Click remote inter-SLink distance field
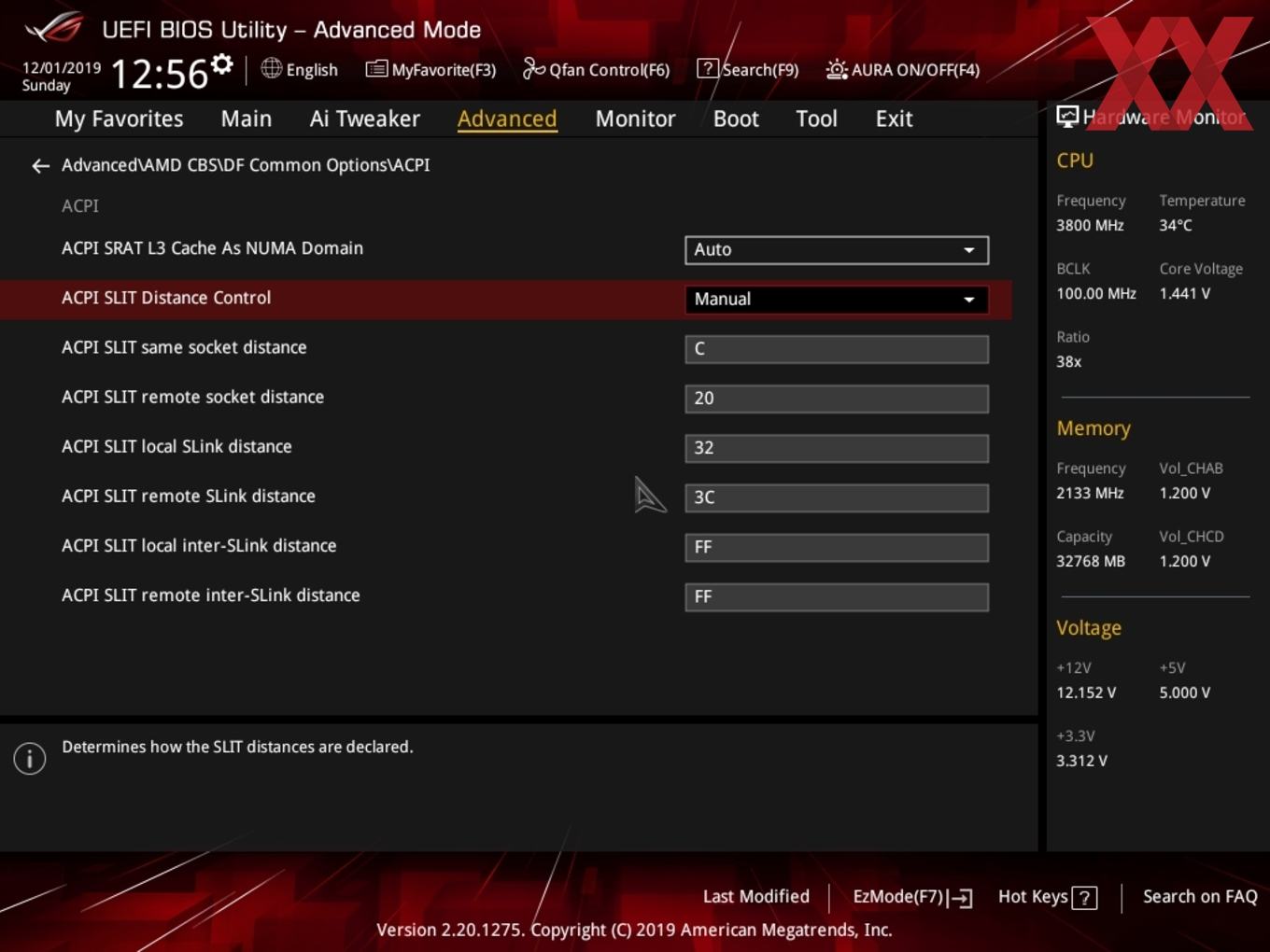The image size is (1270, 952). click(x=837, y=596)
